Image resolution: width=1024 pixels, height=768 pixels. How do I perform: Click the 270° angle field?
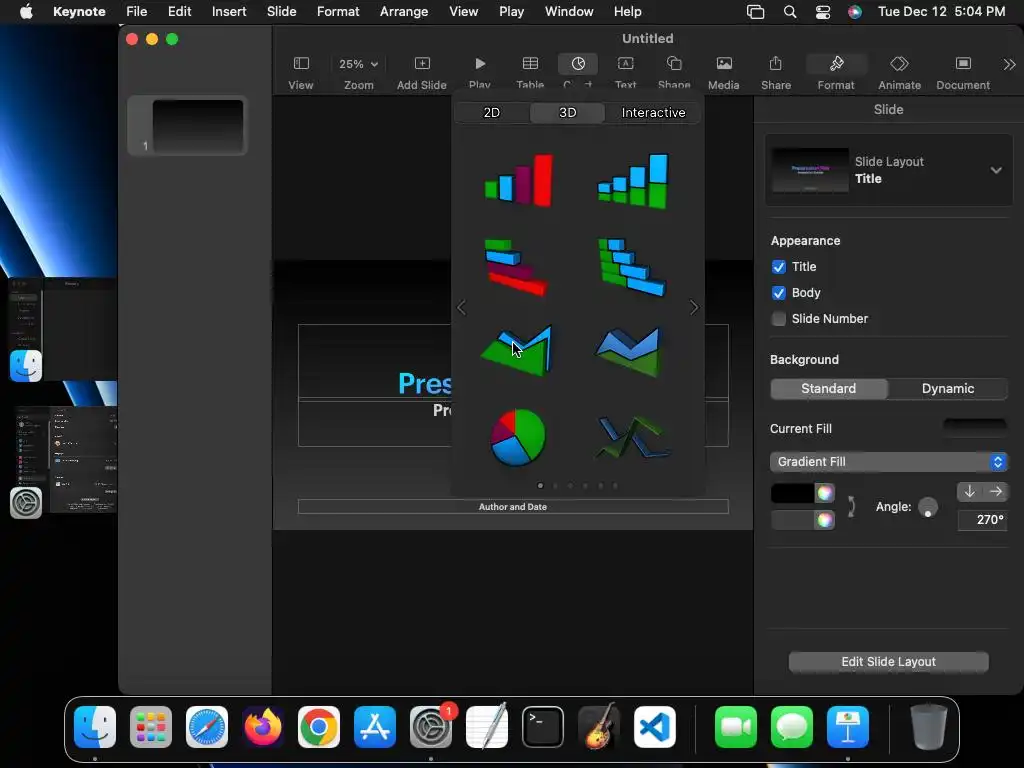[x=982, y=520]
